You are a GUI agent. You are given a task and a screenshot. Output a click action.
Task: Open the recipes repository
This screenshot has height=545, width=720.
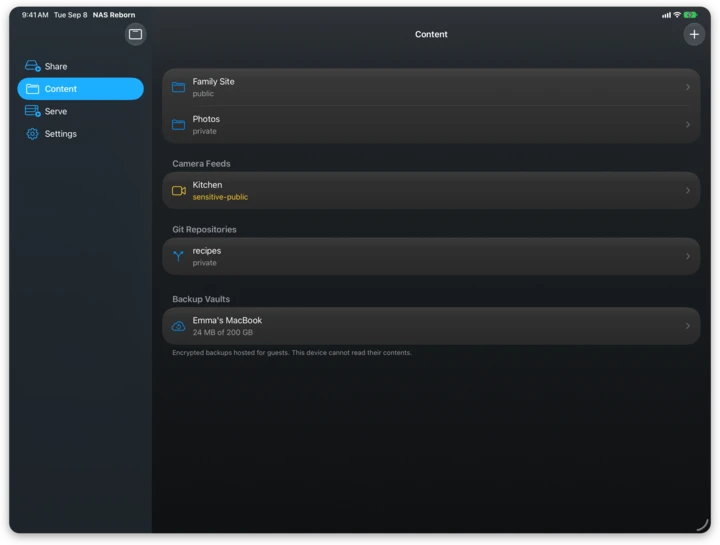pyautogui.click(x=431, y=256)
